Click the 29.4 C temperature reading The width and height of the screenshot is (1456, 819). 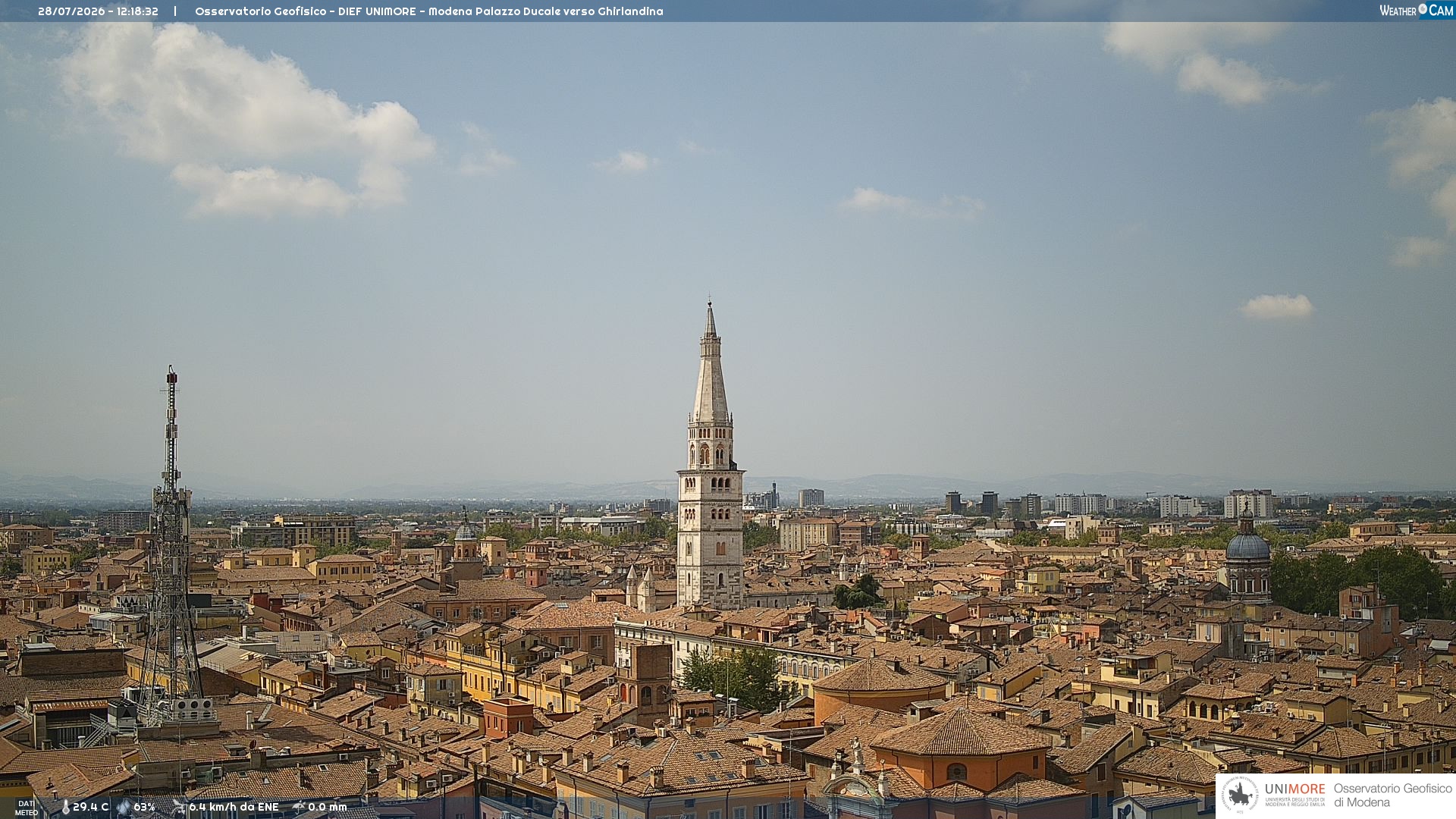pyautogui.click(x=90, y=807)
